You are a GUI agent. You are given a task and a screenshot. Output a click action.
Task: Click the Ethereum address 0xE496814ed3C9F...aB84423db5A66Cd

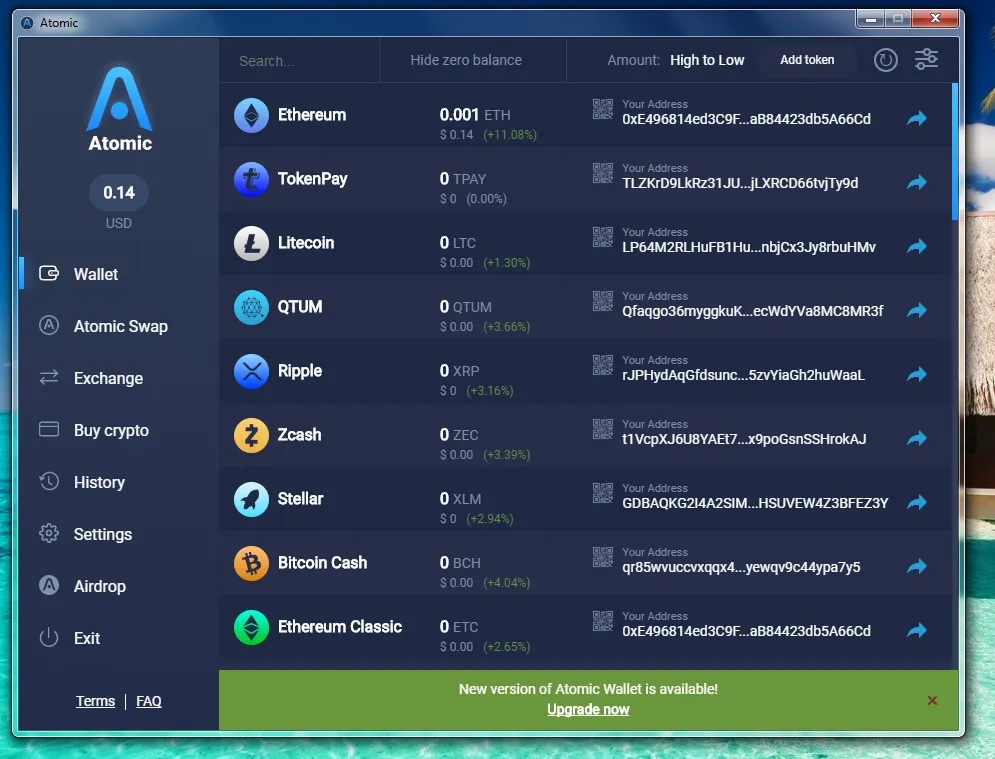(746, 119)
